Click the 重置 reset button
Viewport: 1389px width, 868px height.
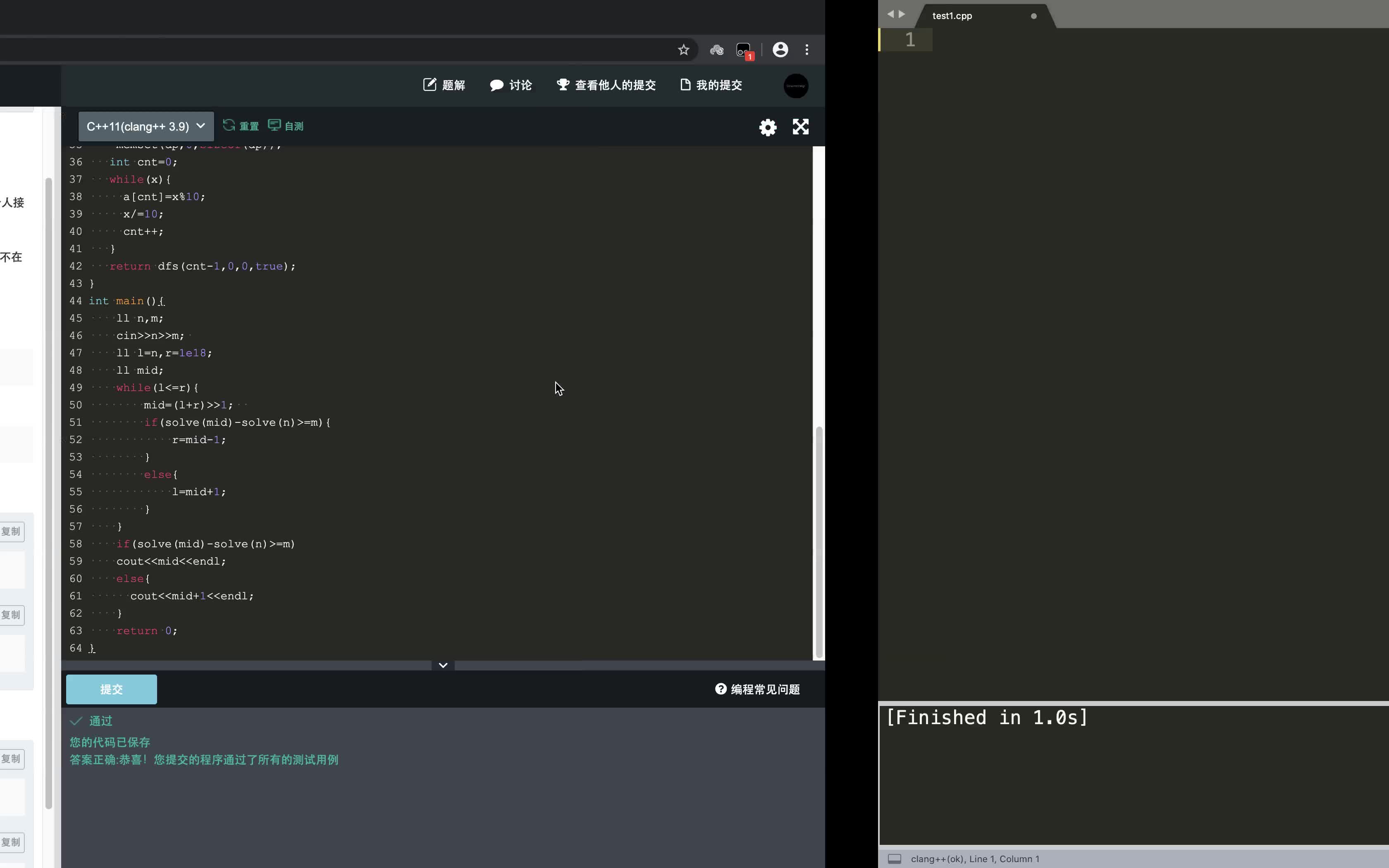[x=241, y=126]
